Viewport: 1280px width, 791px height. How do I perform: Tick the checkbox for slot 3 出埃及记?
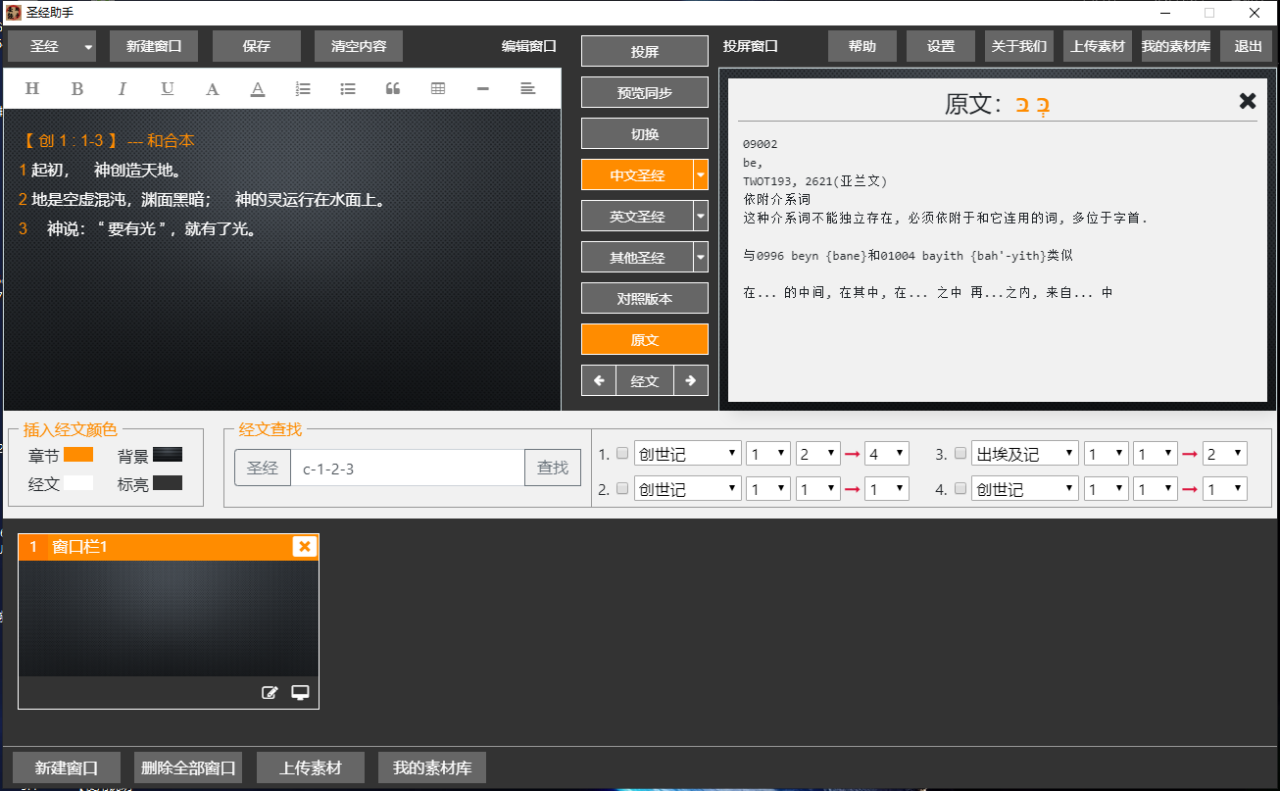click(960, 454)
